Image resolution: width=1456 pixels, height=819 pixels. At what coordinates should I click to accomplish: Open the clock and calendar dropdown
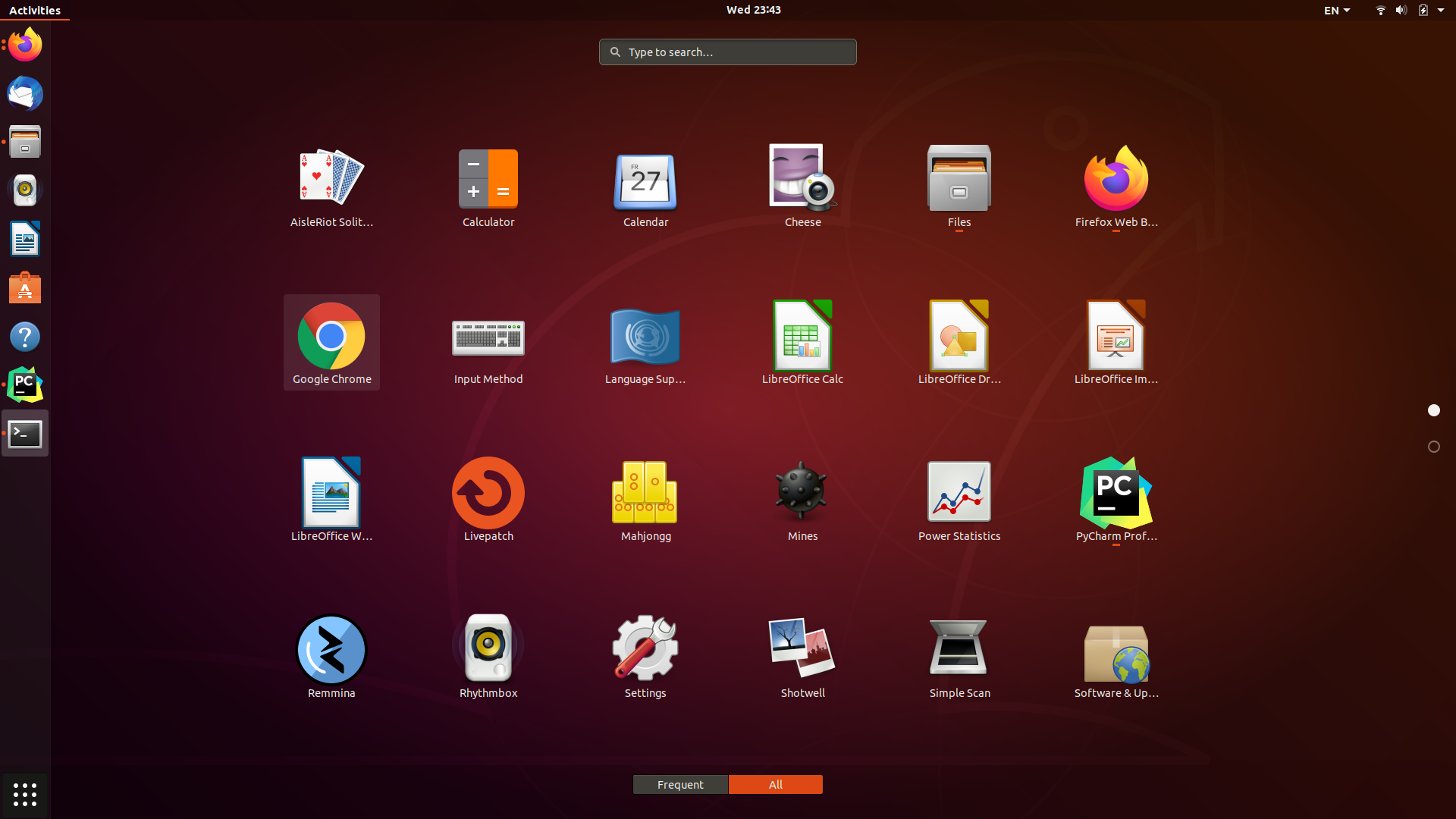(x=753, y=10)
